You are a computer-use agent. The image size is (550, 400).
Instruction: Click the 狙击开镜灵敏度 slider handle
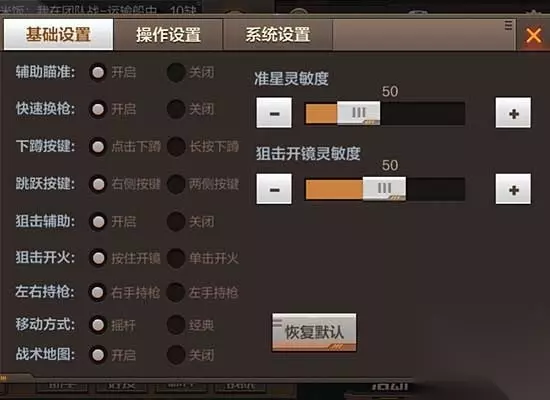(384, 188)
